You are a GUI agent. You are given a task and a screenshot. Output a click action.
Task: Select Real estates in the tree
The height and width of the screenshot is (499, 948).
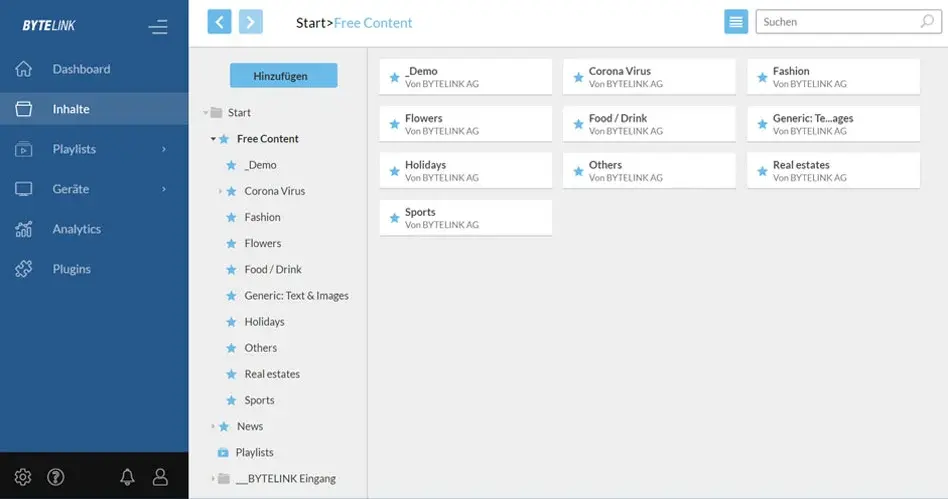coord(272,374)
